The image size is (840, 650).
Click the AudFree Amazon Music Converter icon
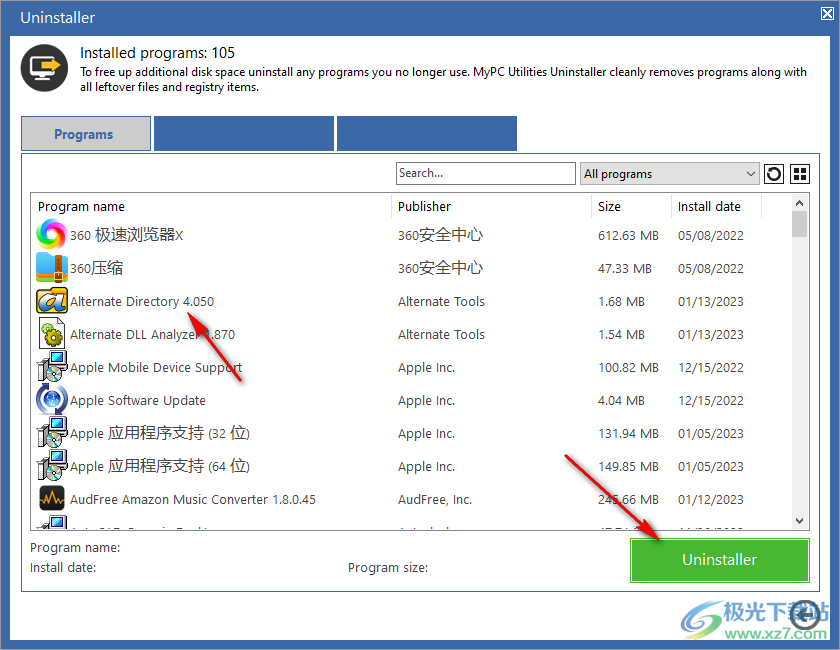(51, 499)
